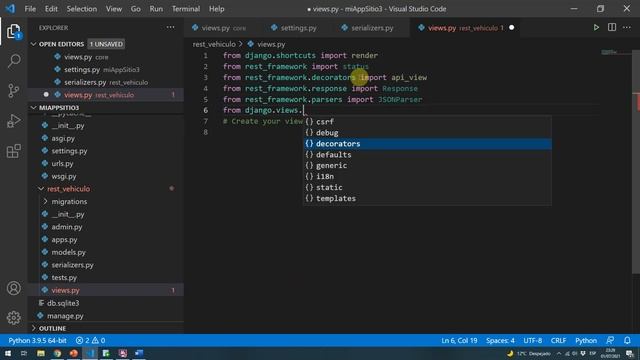Click the errors and warnings status indicator

pos(90,340)
